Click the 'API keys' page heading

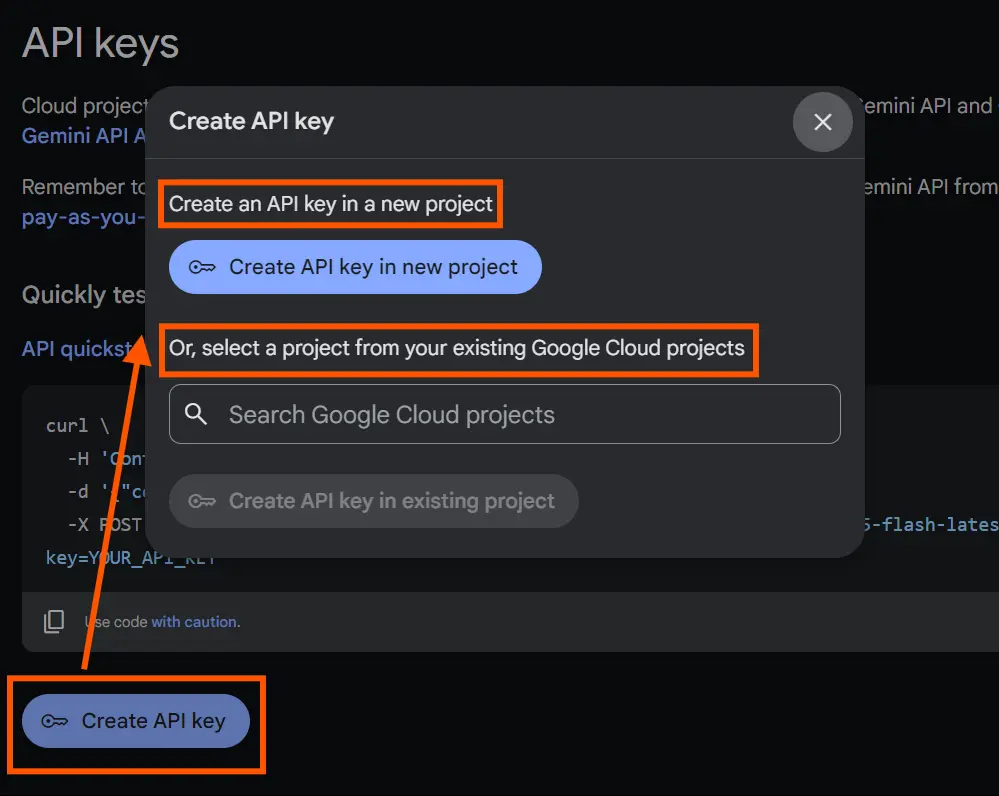point(101,43)
